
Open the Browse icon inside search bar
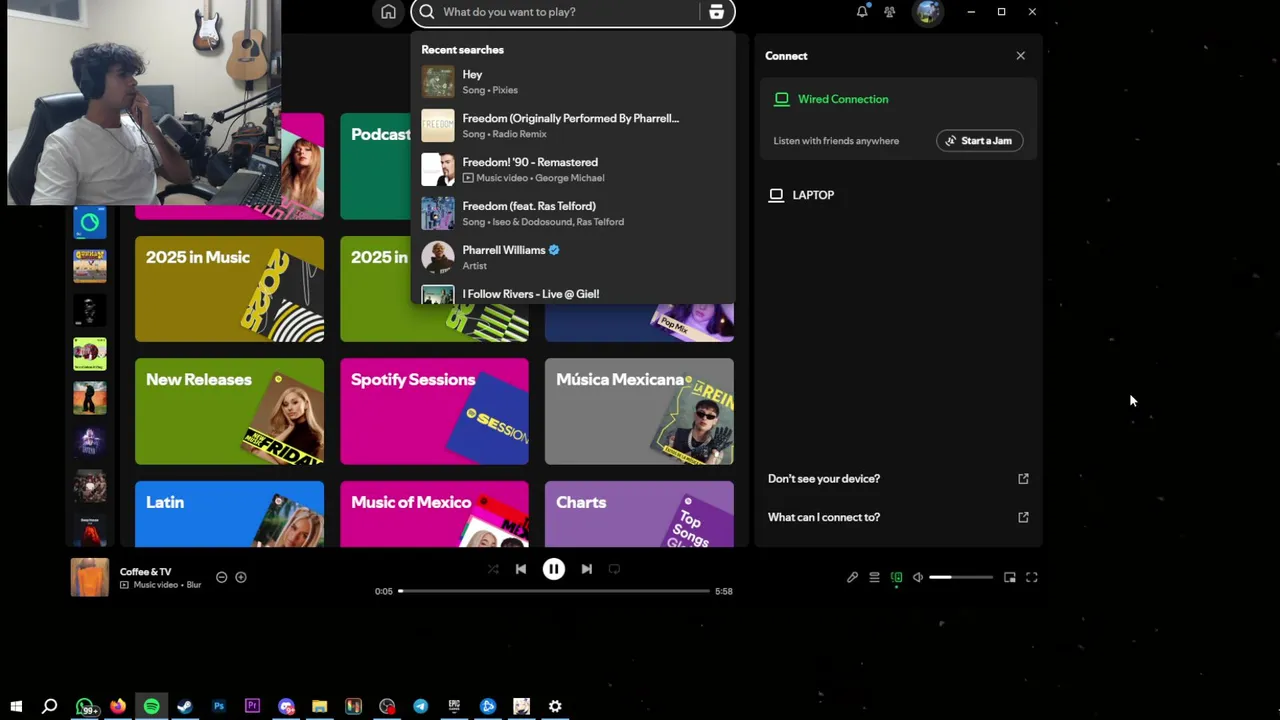[x=716, y=12]
